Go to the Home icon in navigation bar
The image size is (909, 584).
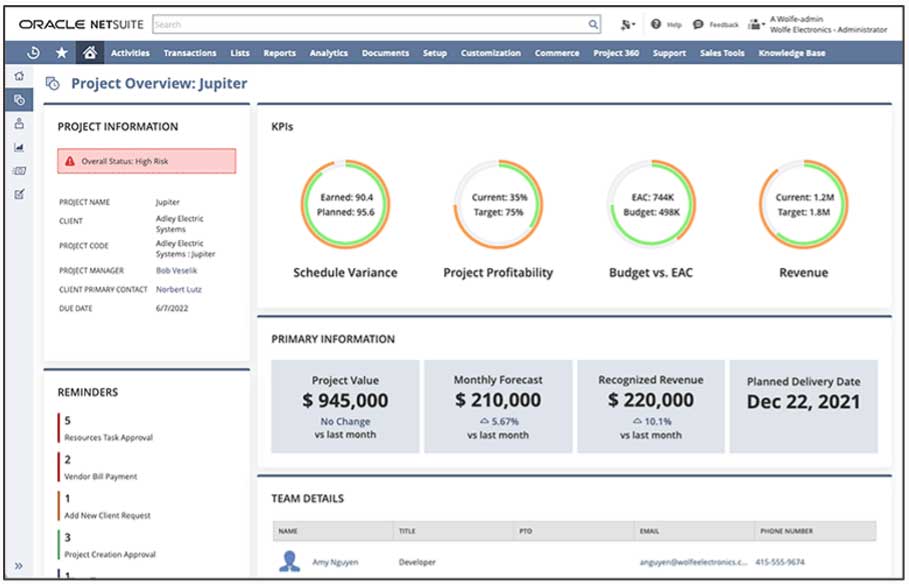[x=90, y=53]
